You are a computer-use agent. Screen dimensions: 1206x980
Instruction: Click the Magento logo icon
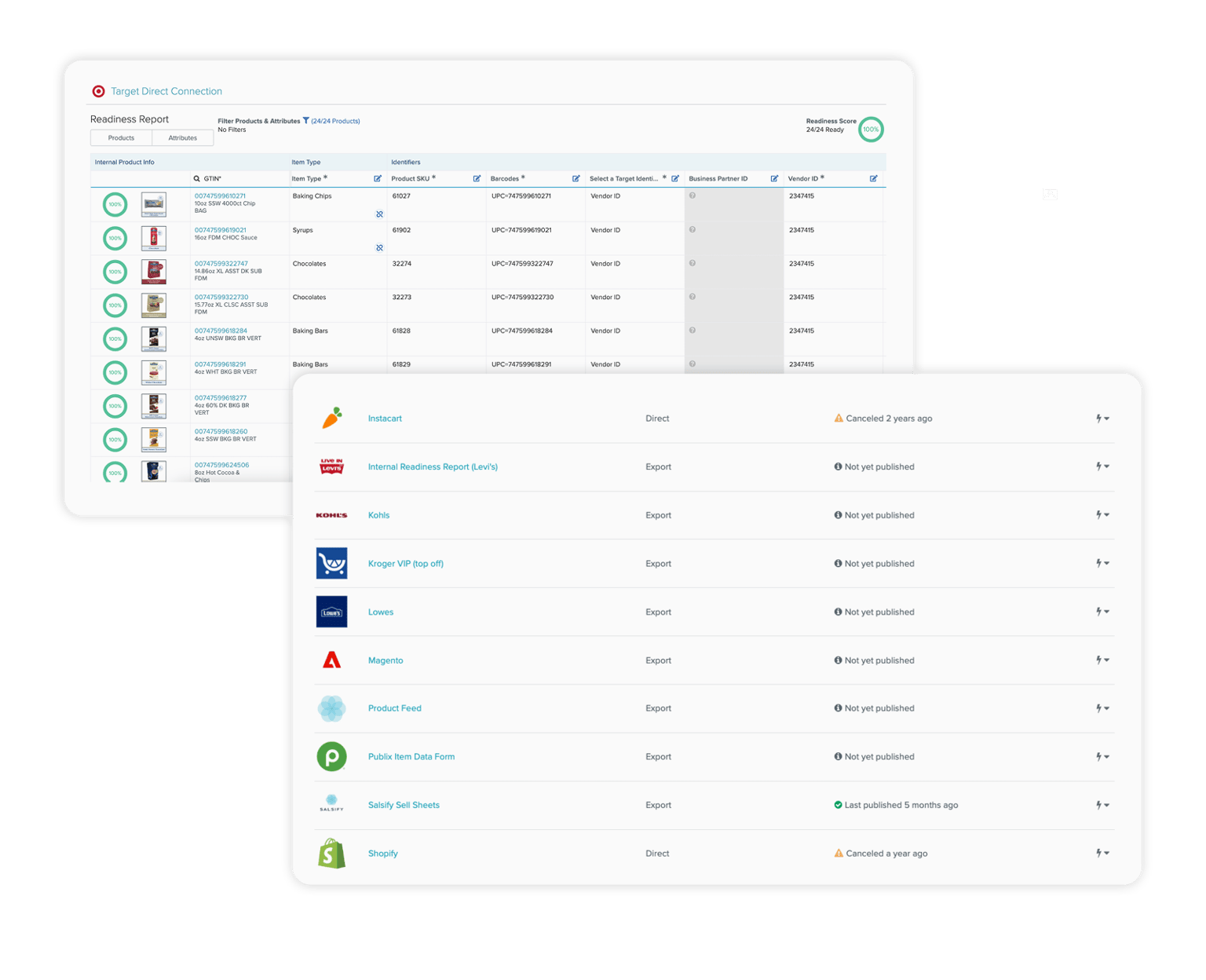tap(331, 660)
